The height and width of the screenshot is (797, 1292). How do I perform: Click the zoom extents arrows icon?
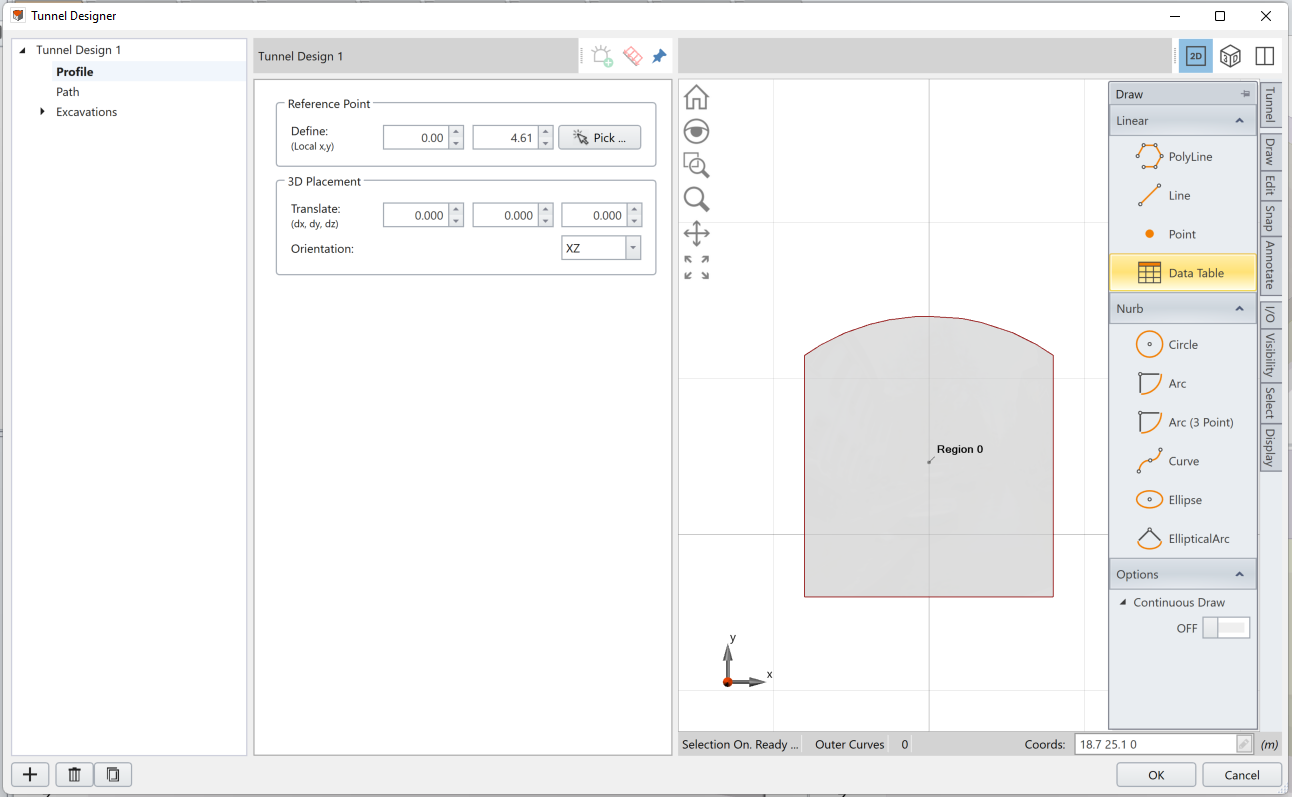696,267
